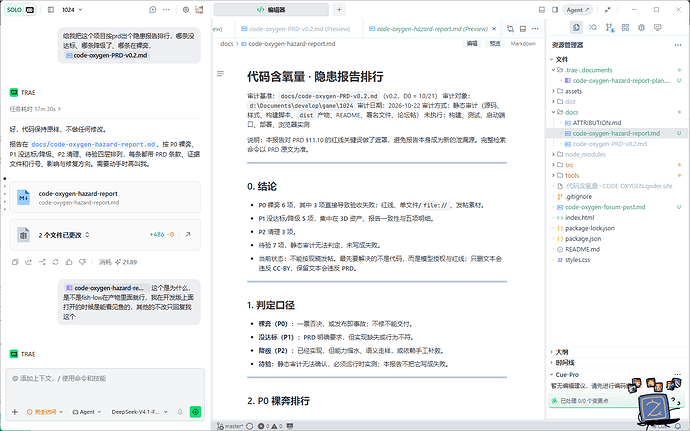This screenshot has height=431, width=690.
Task: Toggle bottom panel layout icon in title bar
Action: (542, 9)
